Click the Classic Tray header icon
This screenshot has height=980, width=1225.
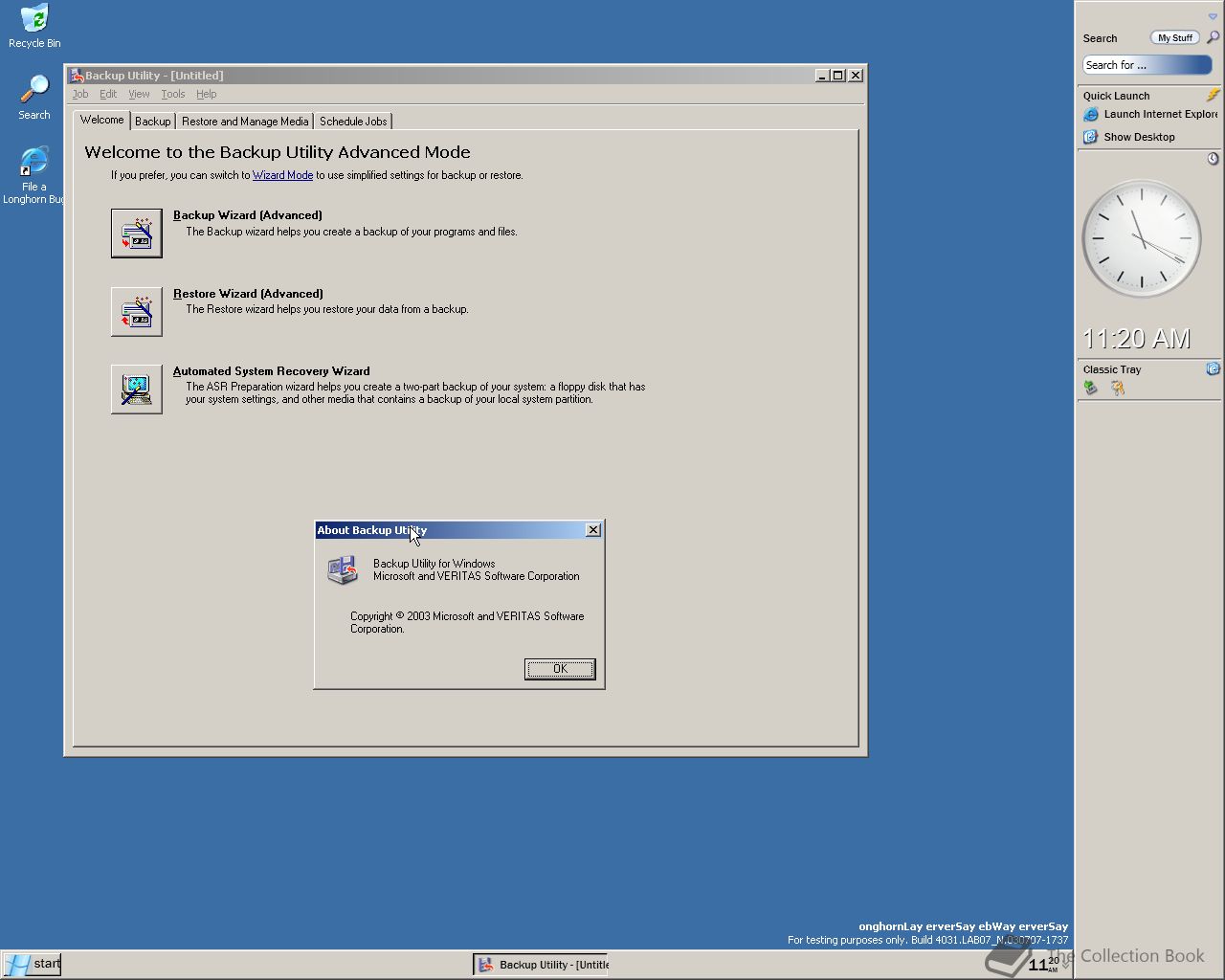[1213, 368]
